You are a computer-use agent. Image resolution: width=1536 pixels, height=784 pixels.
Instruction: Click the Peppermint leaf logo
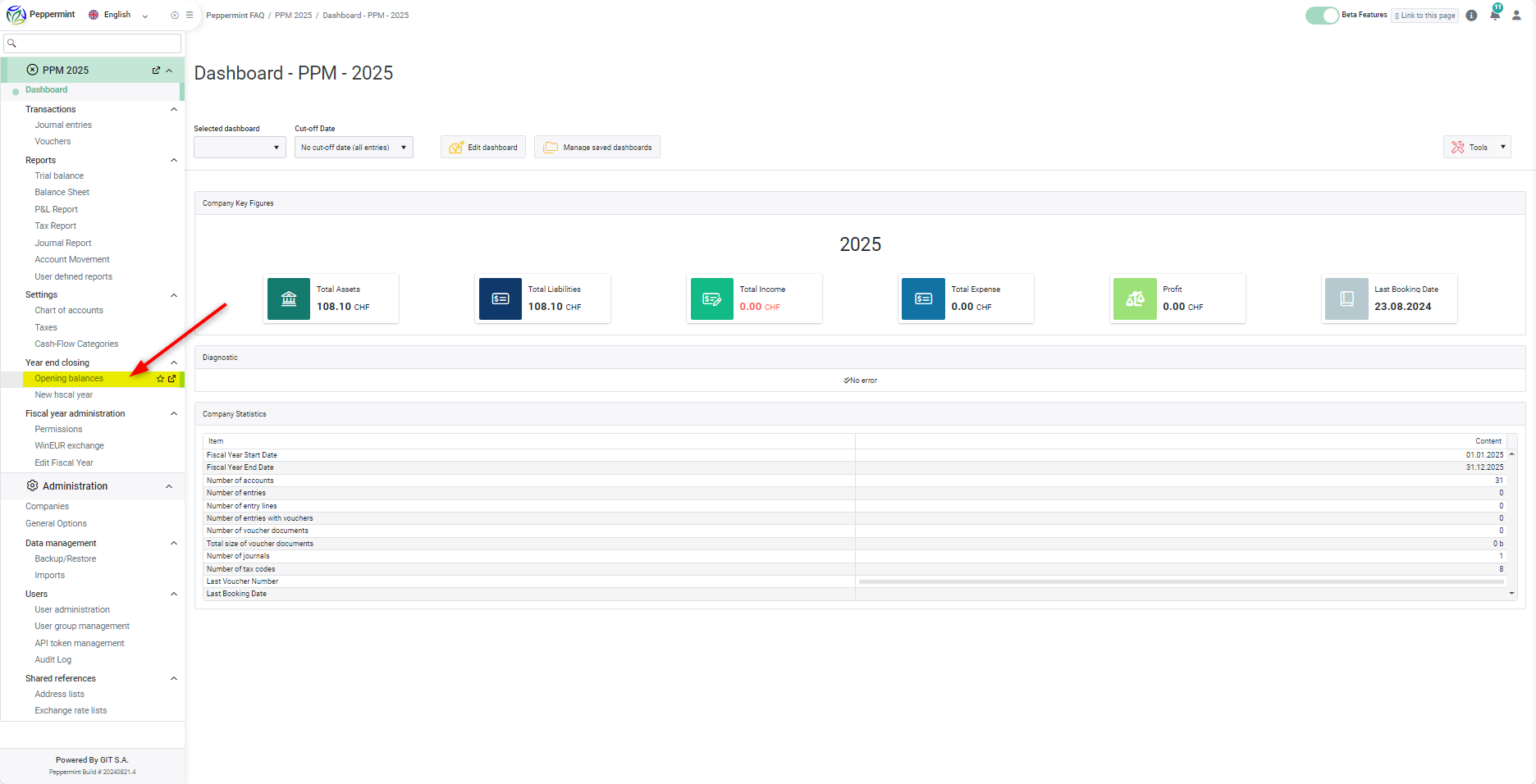coord(16,15)
